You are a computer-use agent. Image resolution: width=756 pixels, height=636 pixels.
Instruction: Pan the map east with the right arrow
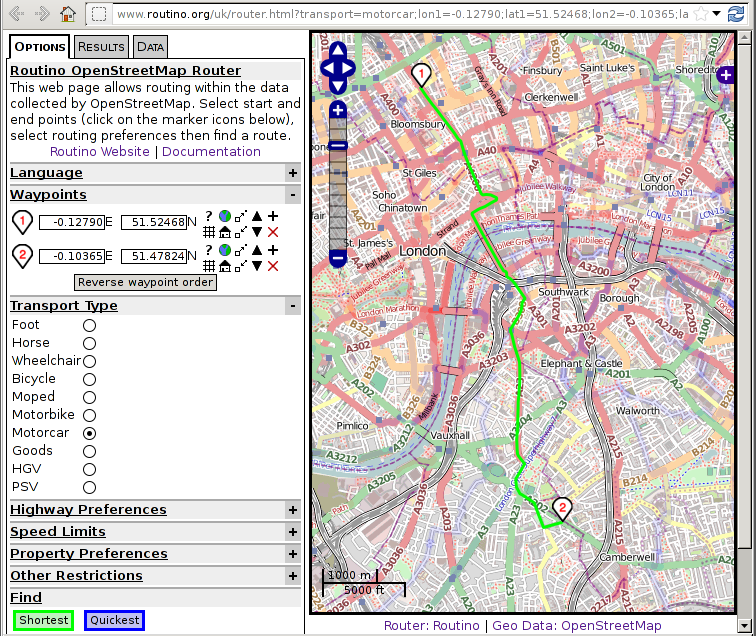pyautogui.click(x=348, y=68)
